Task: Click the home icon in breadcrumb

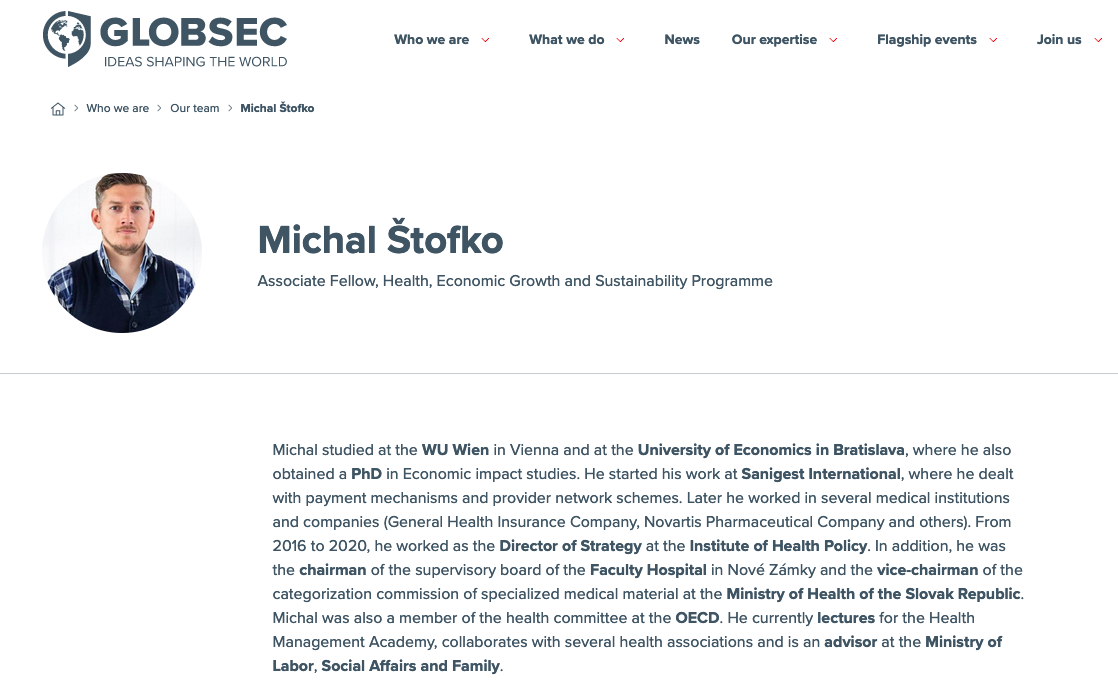Action: coord(58,109)
